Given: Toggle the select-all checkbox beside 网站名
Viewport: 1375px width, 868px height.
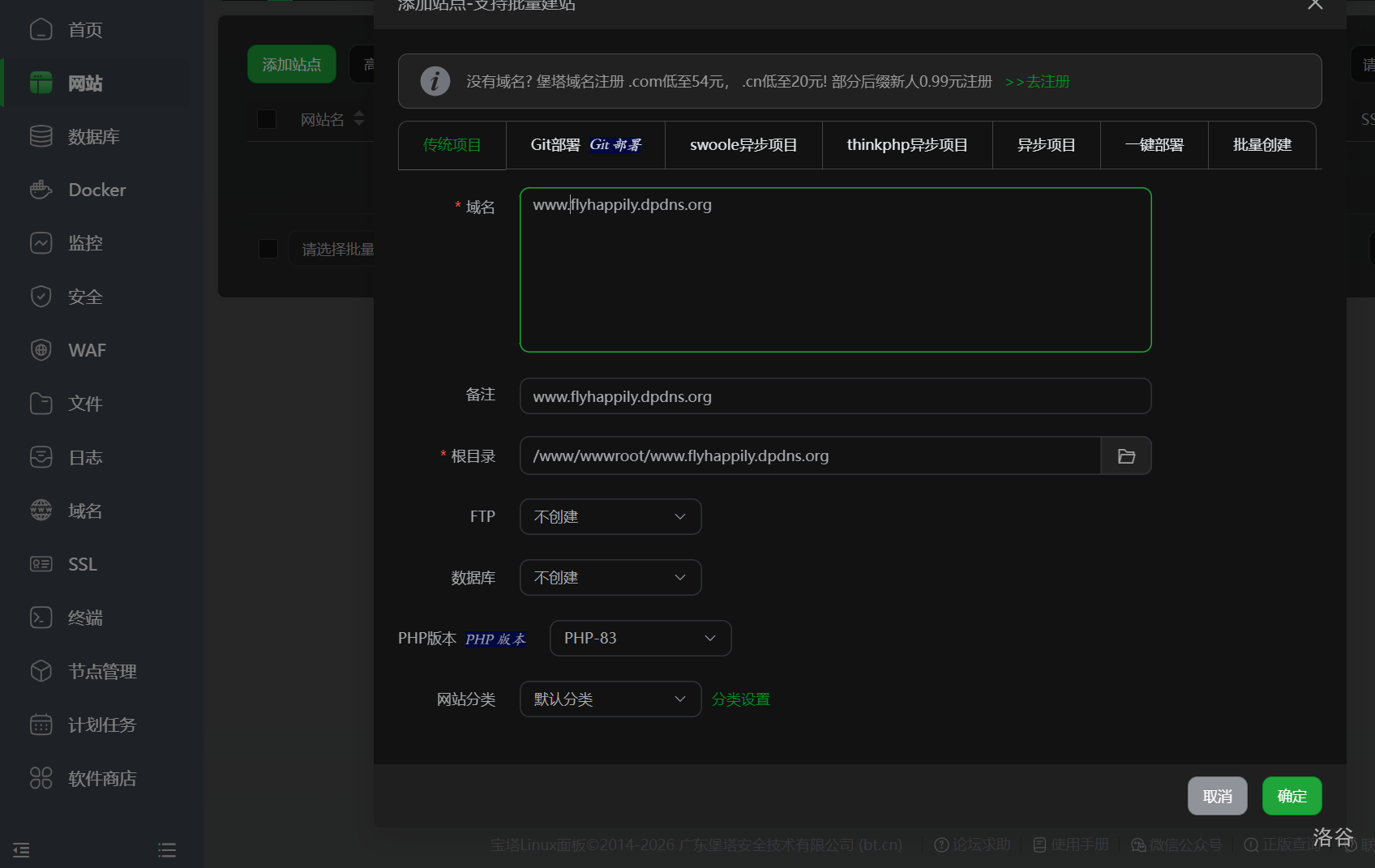Looking at the screenshot, I should pyautogui.click(x=267, y=119).
